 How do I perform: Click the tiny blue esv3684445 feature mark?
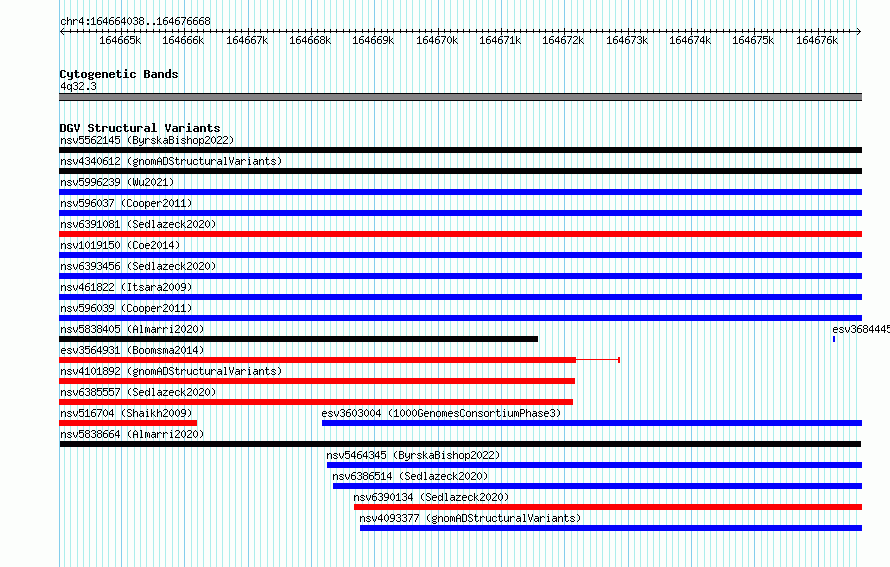[834, 339]
